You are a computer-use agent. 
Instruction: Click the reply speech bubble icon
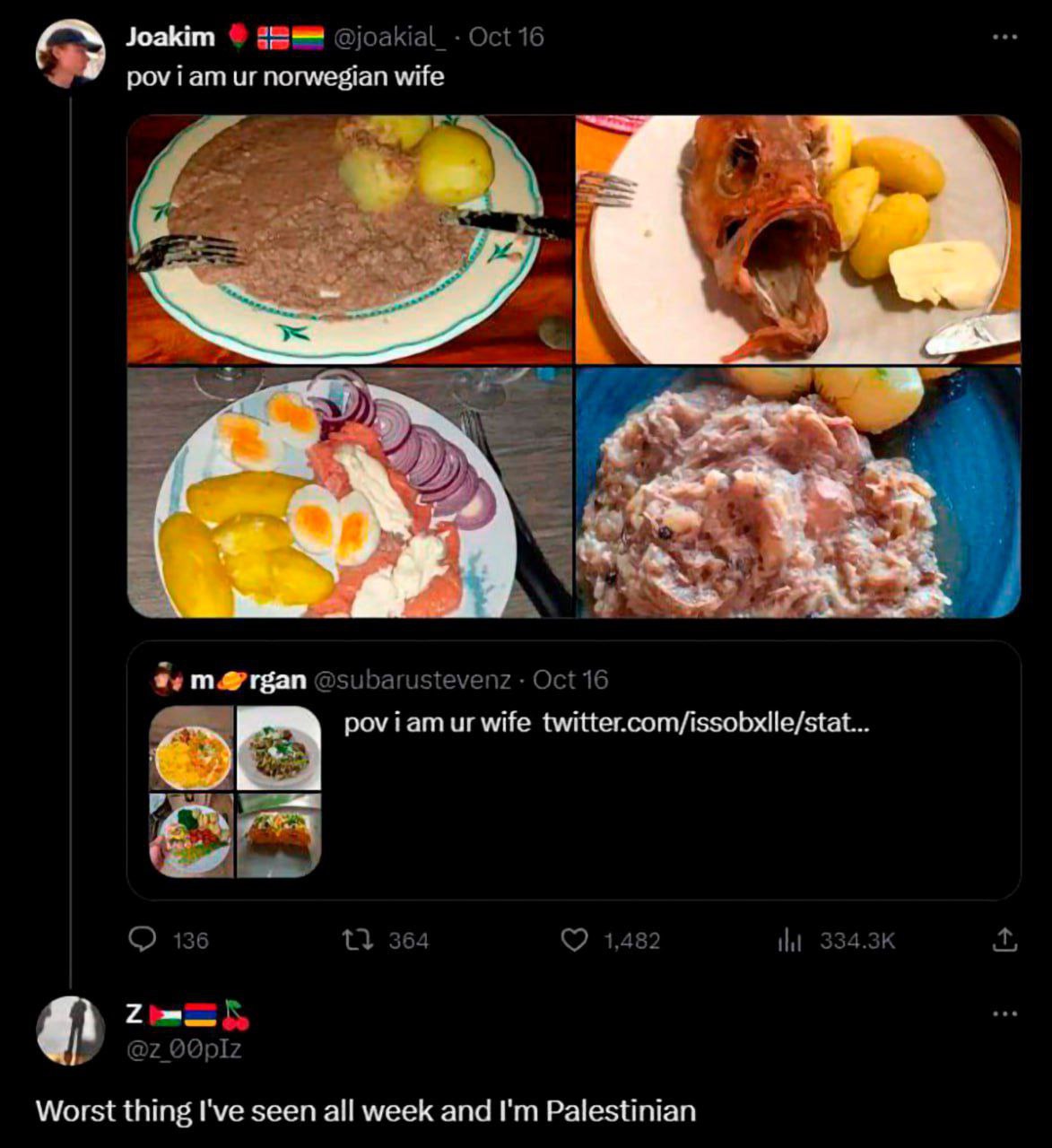143,940
